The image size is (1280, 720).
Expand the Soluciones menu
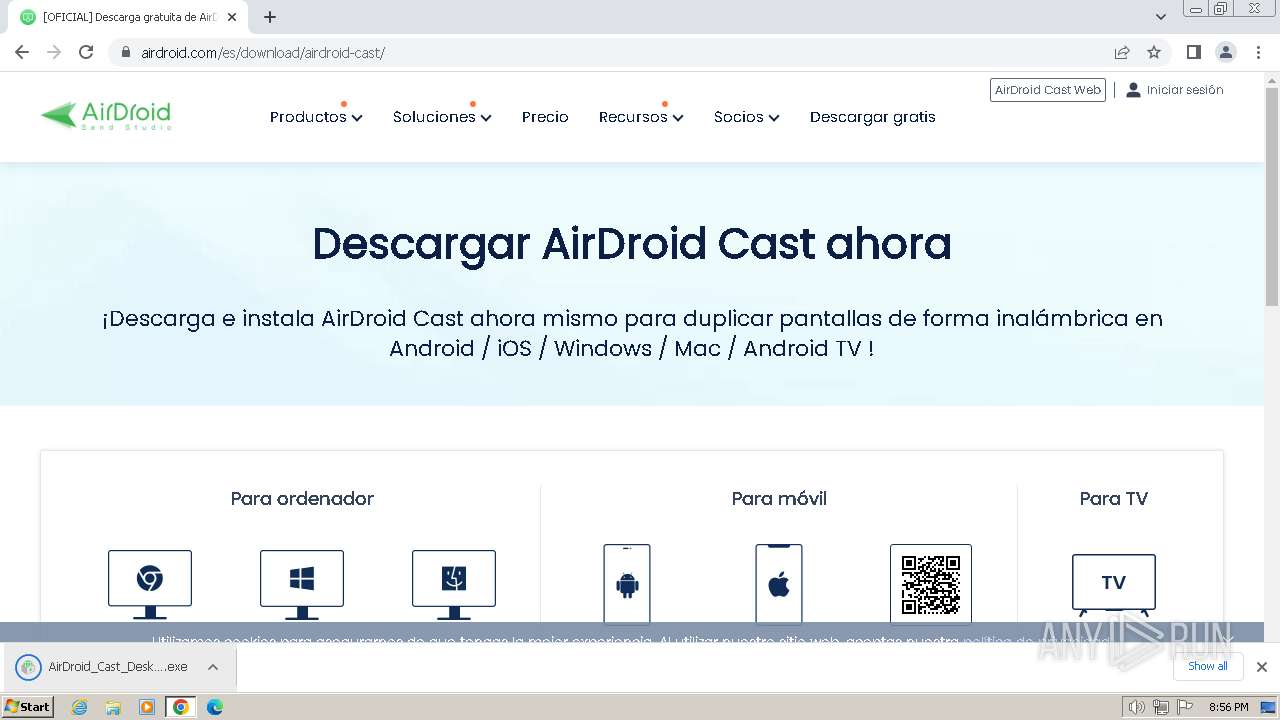click(442, 117)
